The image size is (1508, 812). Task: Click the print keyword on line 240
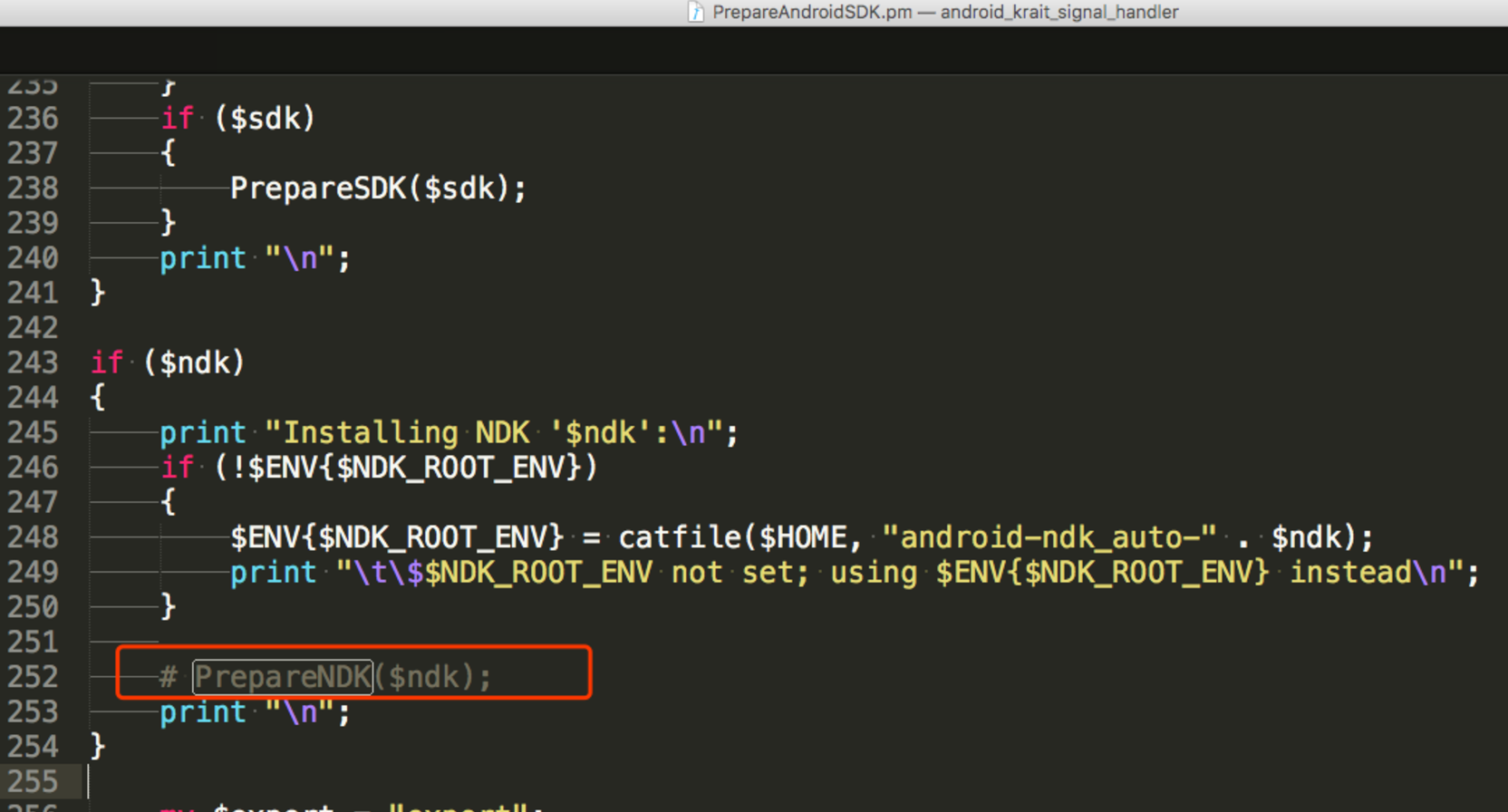pos(203,259)
